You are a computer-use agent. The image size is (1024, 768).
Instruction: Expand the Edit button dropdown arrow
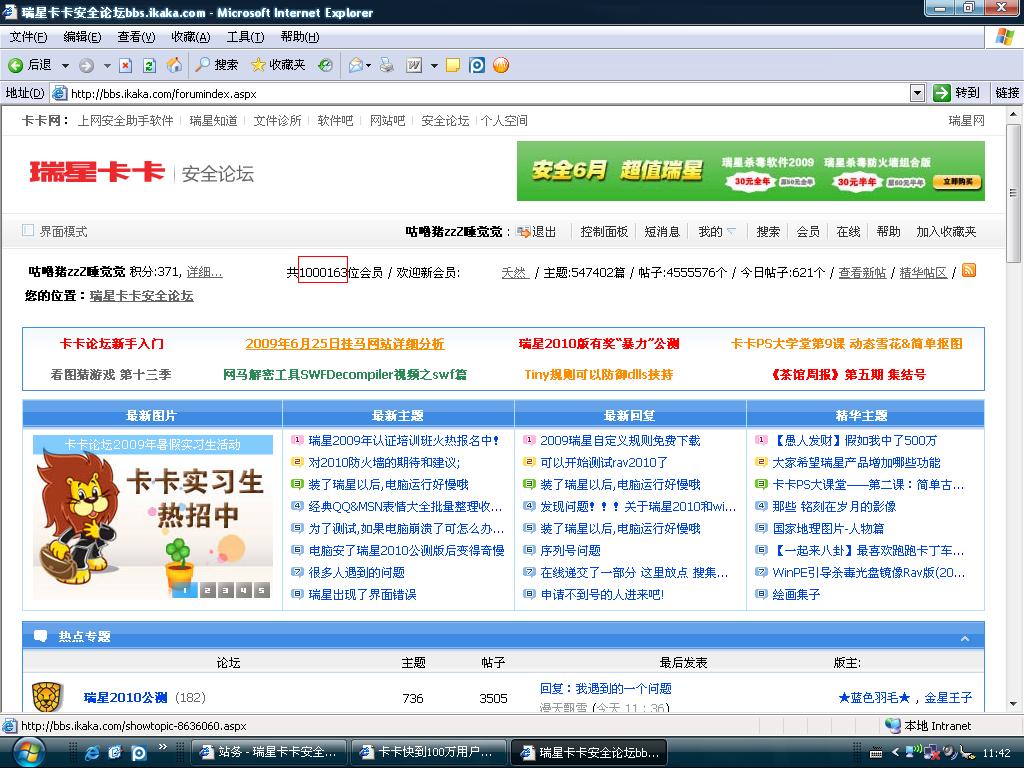(x=434, y=65)
